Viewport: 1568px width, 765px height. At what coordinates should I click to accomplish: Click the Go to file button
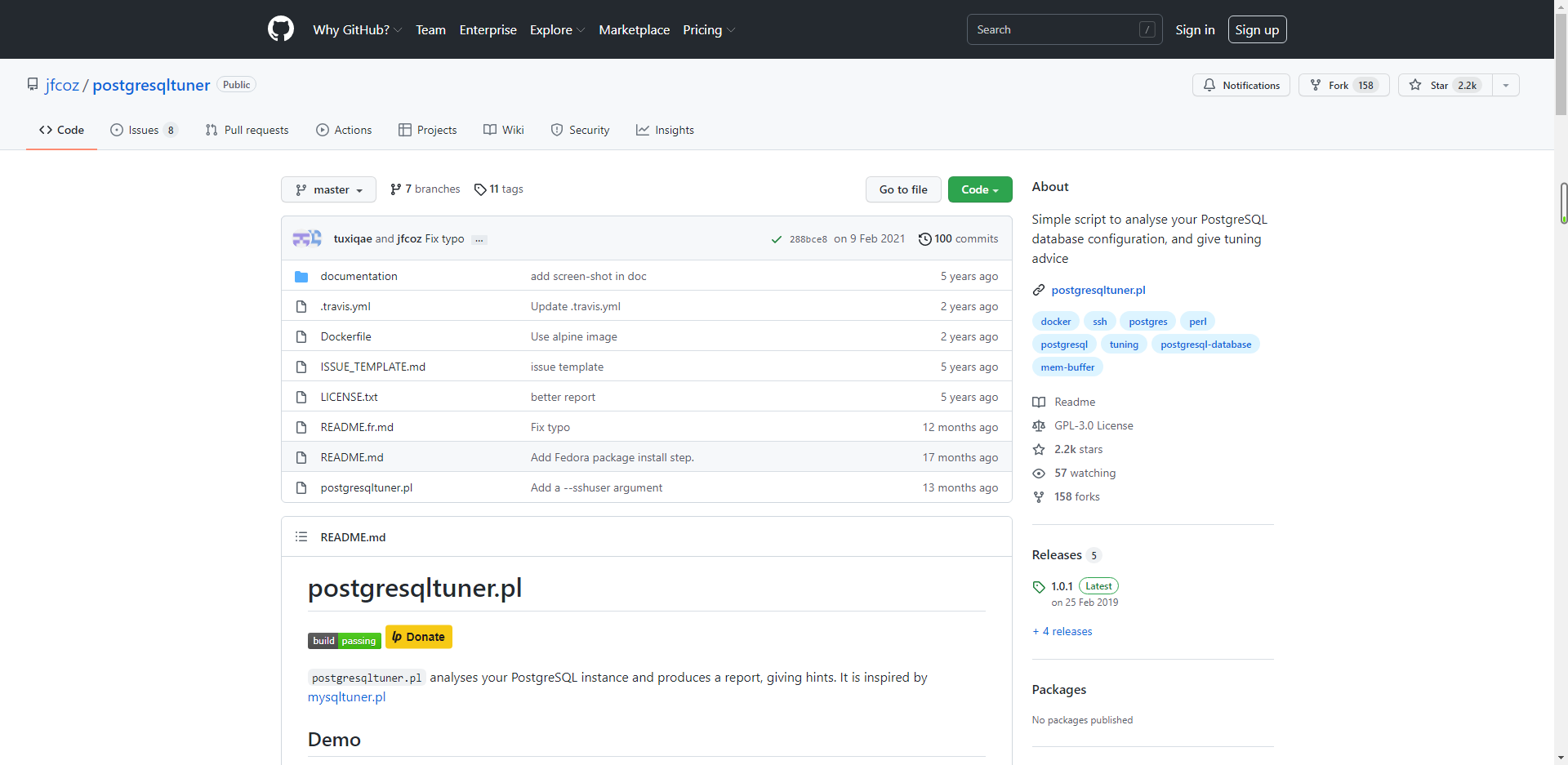903,189
